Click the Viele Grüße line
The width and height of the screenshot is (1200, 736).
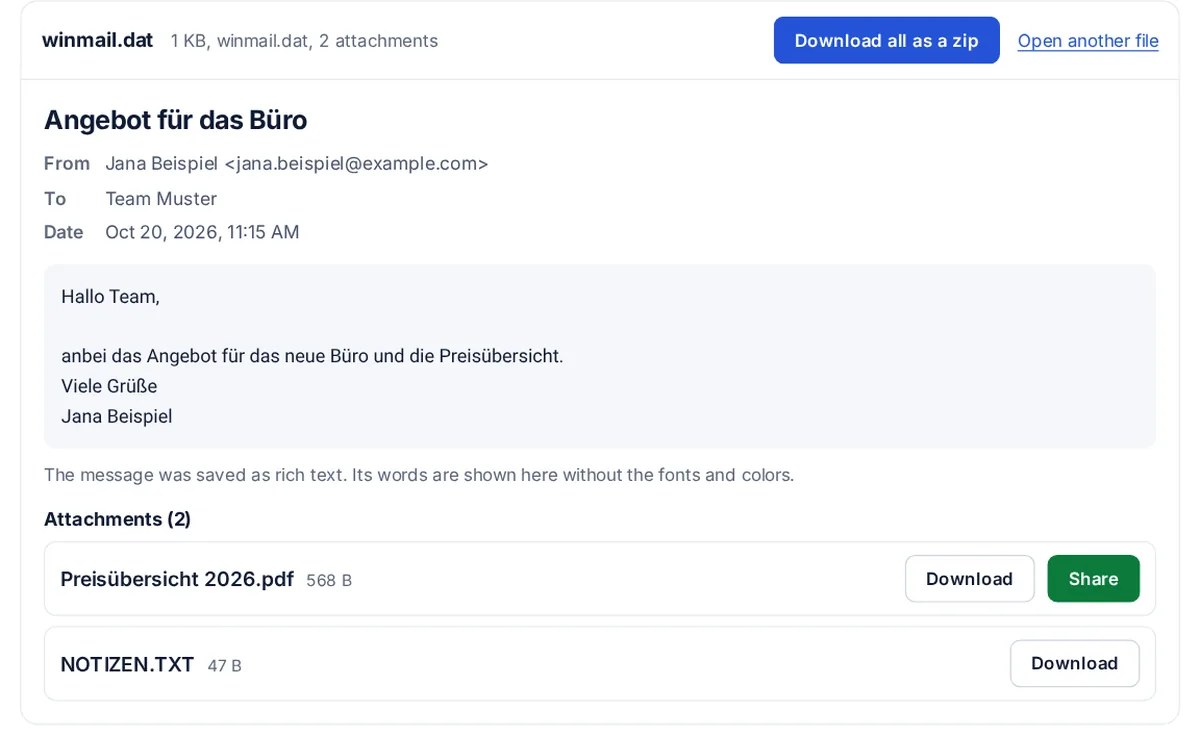(x=109, y=386)
